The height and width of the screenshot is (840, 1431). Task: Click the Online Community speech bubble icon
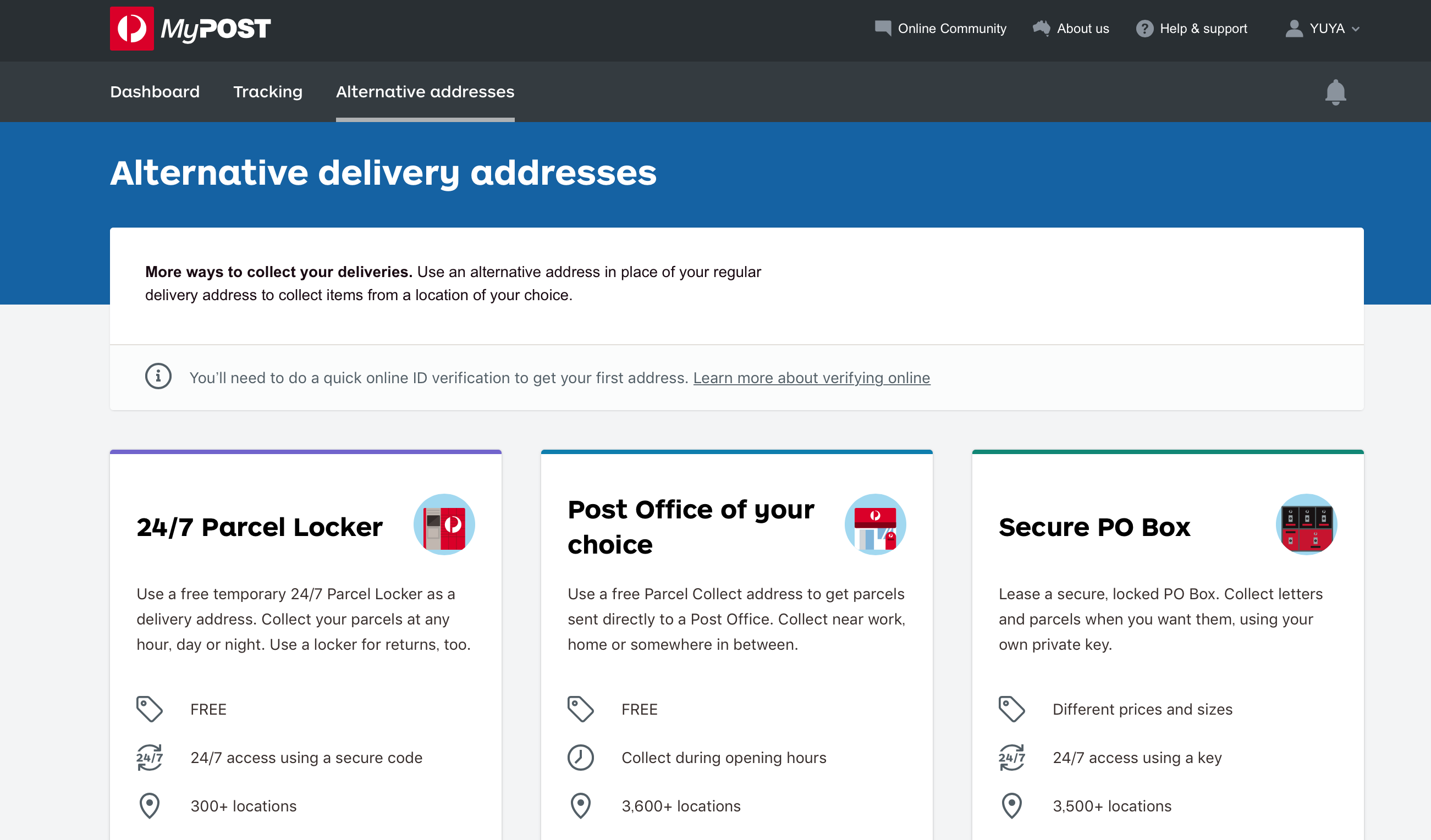point(883,29)
